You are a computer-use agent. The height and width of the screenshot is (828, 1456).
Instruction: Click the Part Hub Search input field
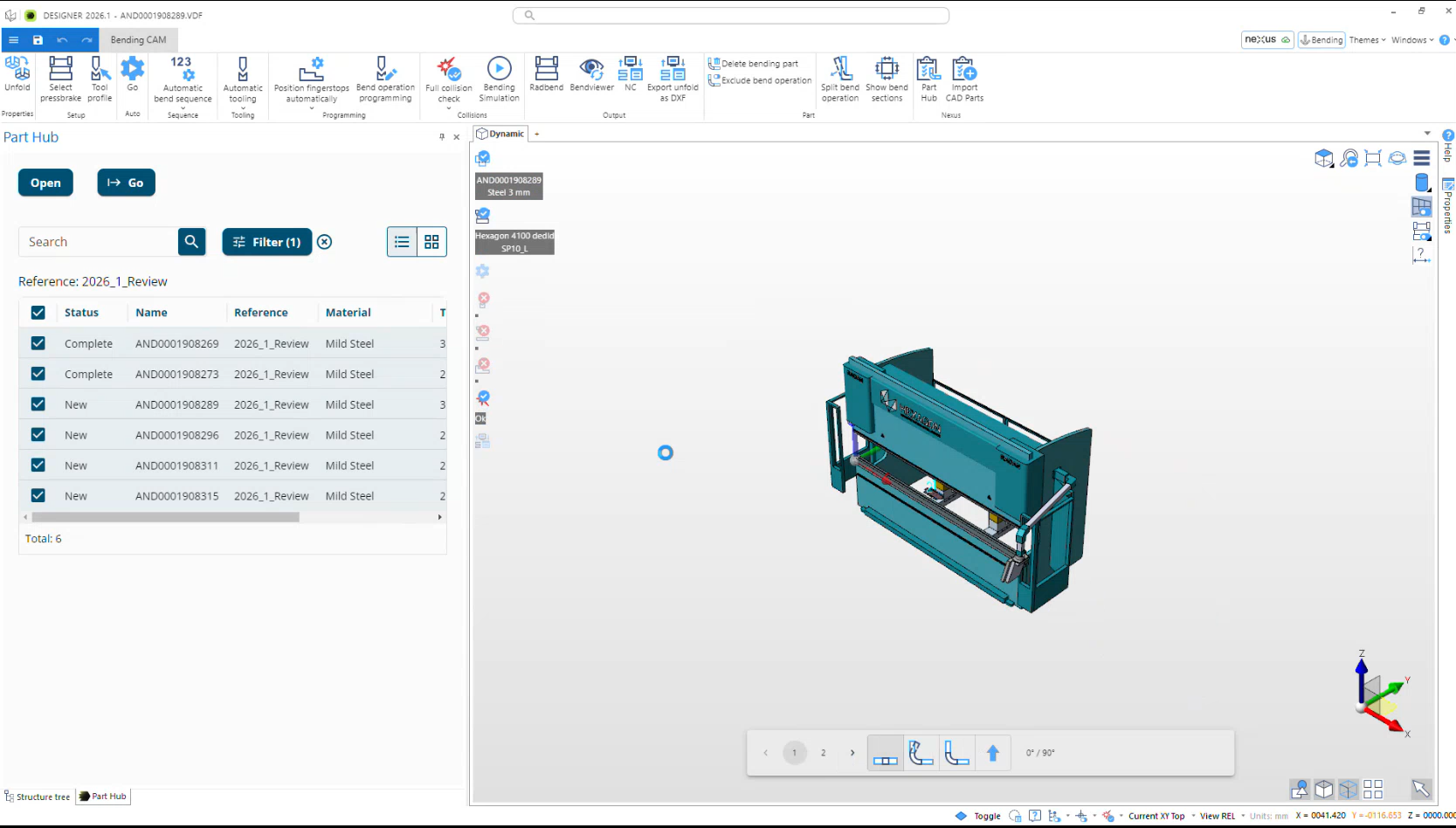[98, 242]
